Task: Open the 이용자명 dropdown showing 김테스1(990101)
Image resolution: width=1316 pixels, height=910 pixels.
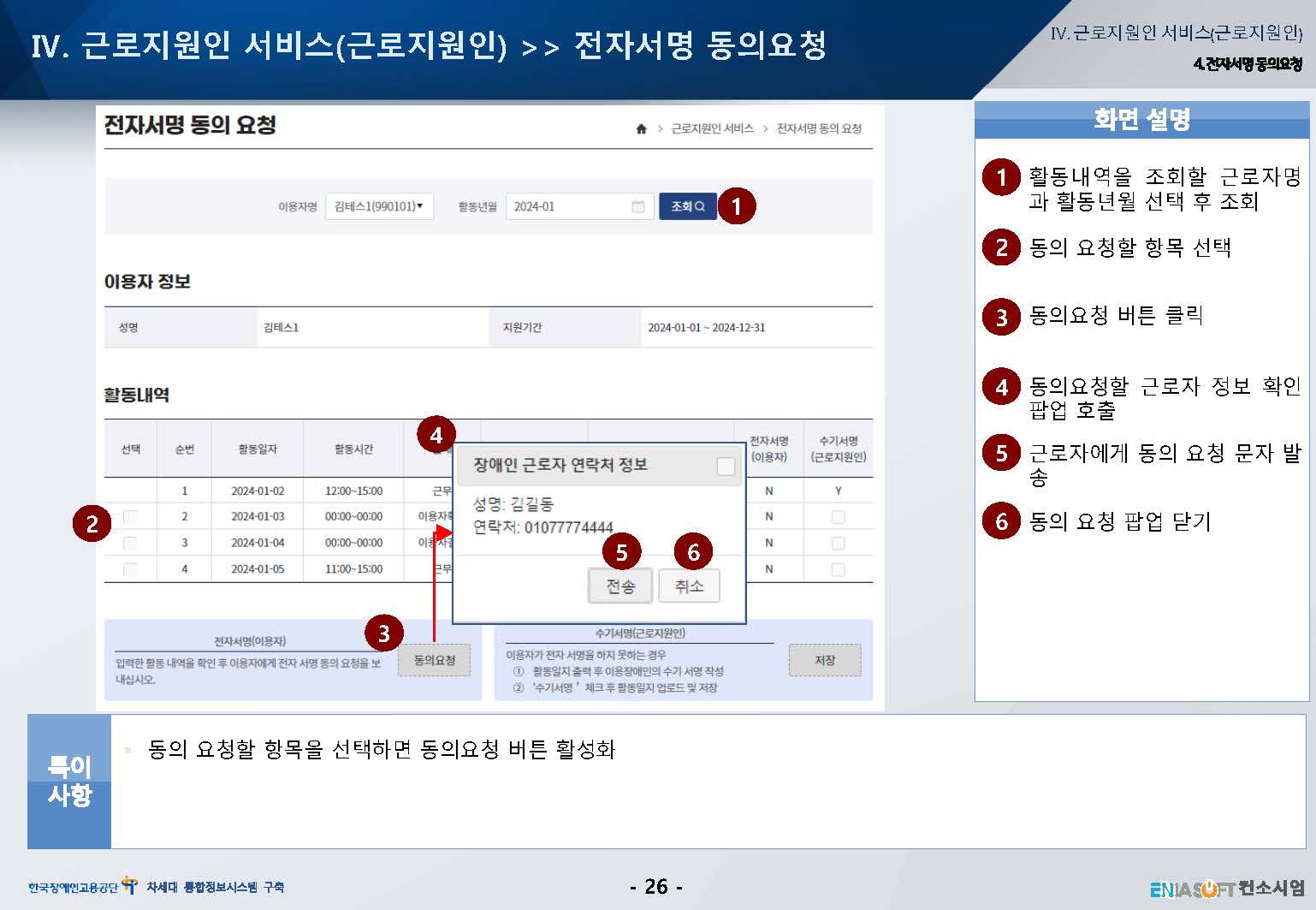Action: coord(379,206)
